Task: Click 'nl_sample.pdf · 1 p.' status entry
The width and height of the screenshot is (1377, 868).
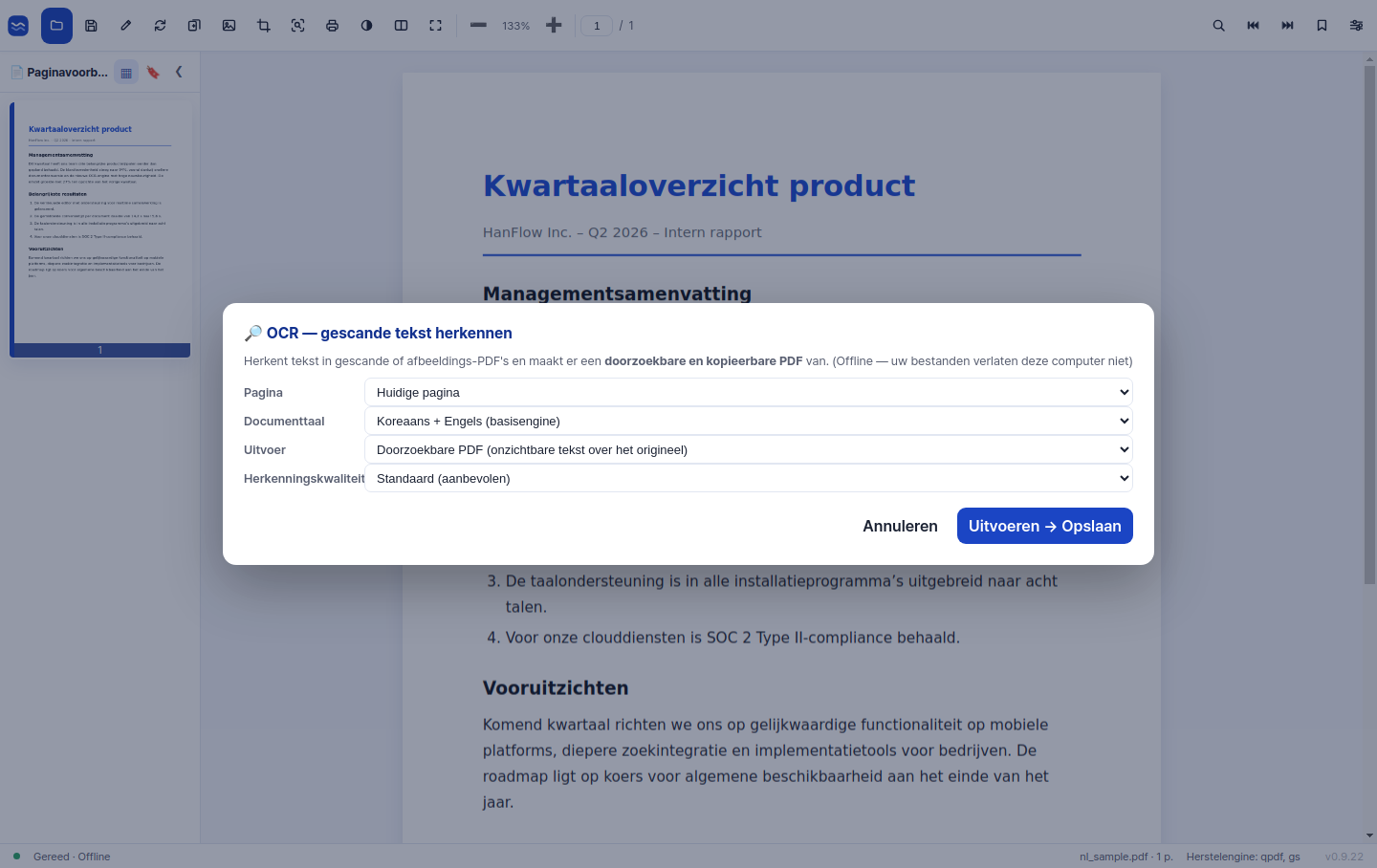Action: click(x=1126, y=857)
